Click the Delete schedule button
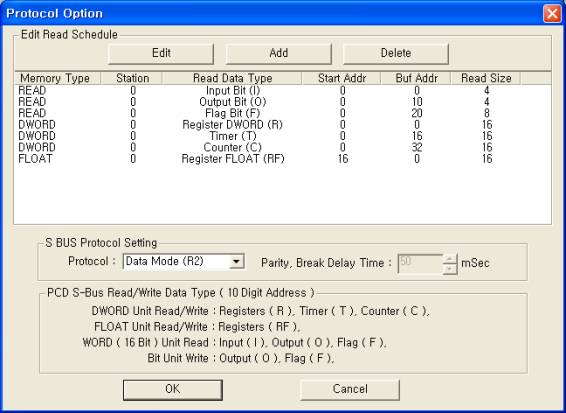This screenshot has width=566, height=413. [x=396, y=53]
